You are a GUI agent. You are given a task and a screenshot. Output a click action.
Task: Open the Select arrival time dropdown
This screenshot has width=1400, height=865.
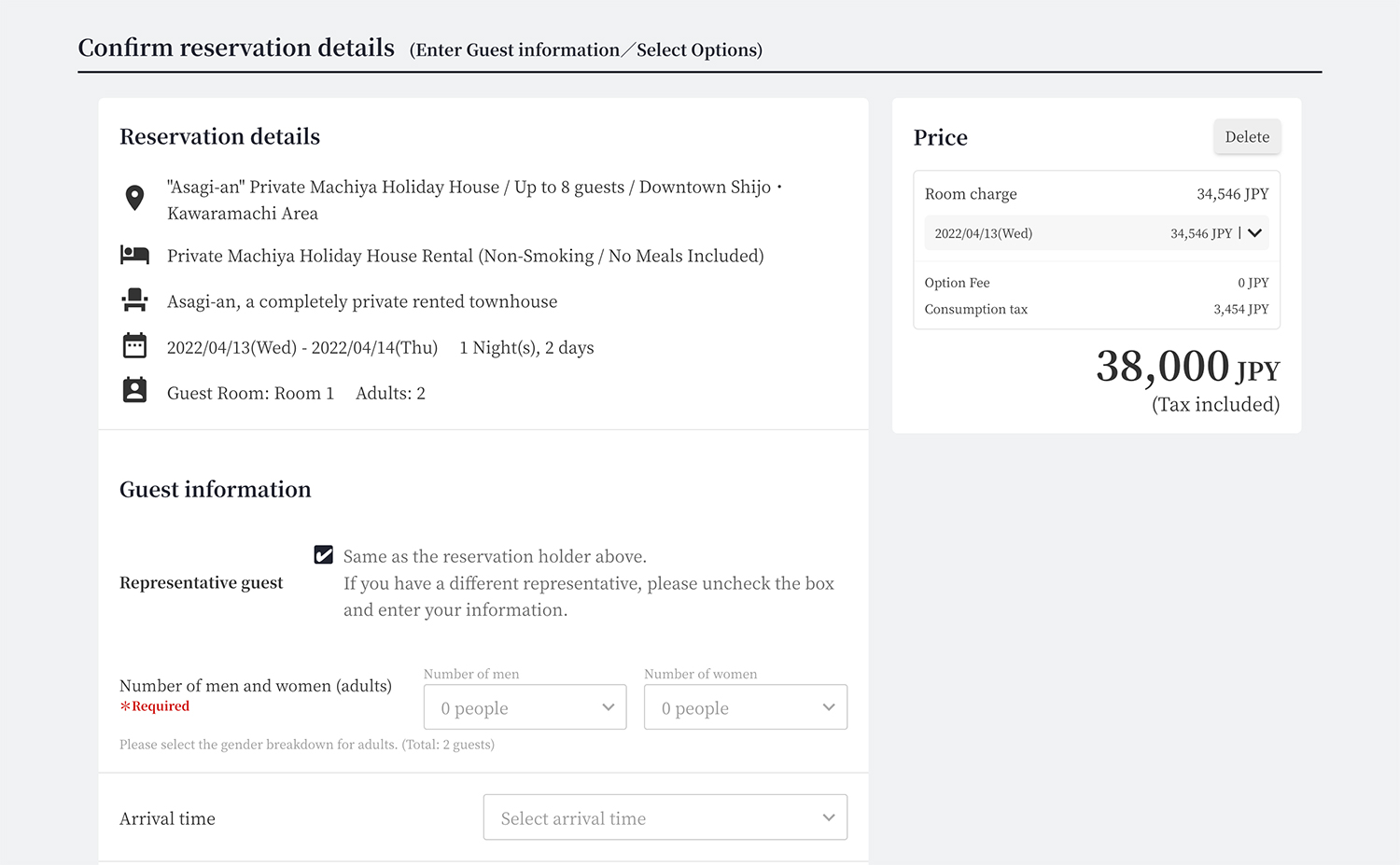[665, 817]
